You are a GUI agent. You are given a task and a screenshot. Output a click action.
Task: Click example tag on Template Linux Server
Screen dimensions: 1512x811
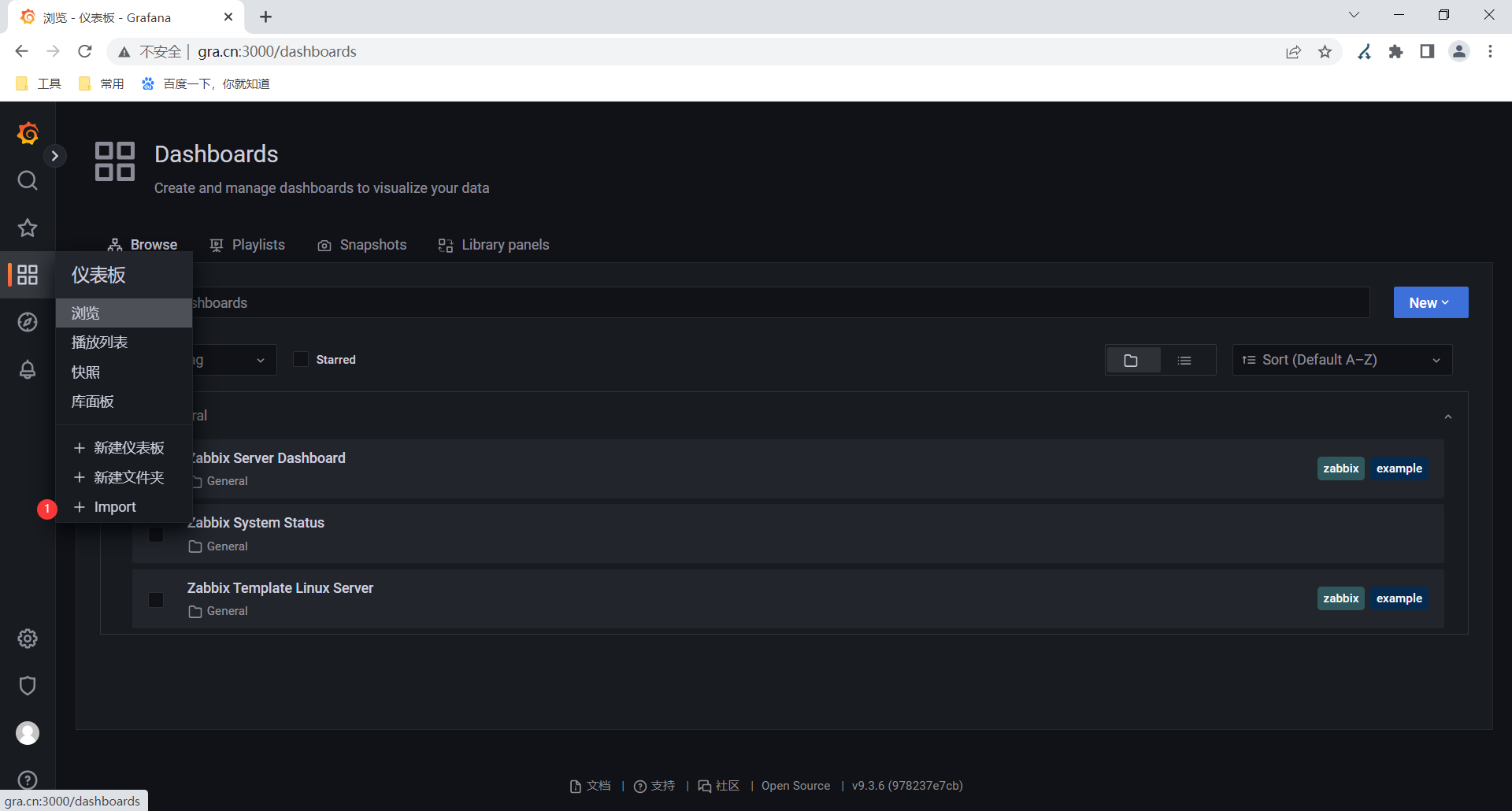pyautogui.click(x=1399, y=598)
